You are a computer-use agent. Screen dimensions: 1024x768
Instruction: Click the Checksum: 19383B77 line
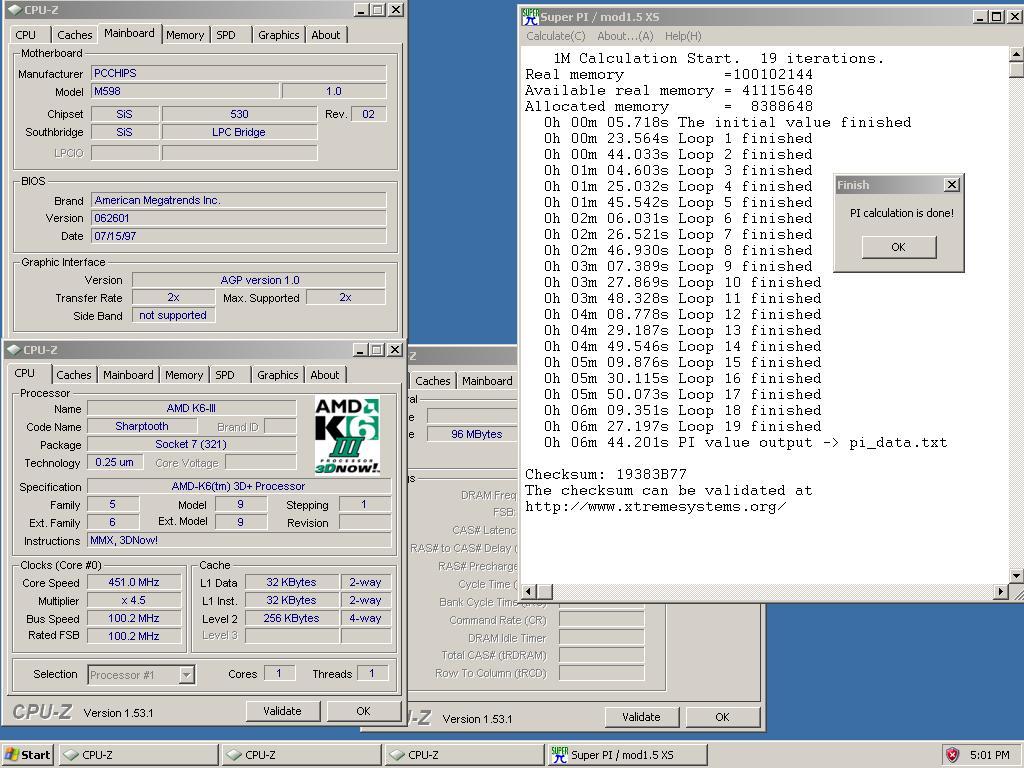coord(605,474)
